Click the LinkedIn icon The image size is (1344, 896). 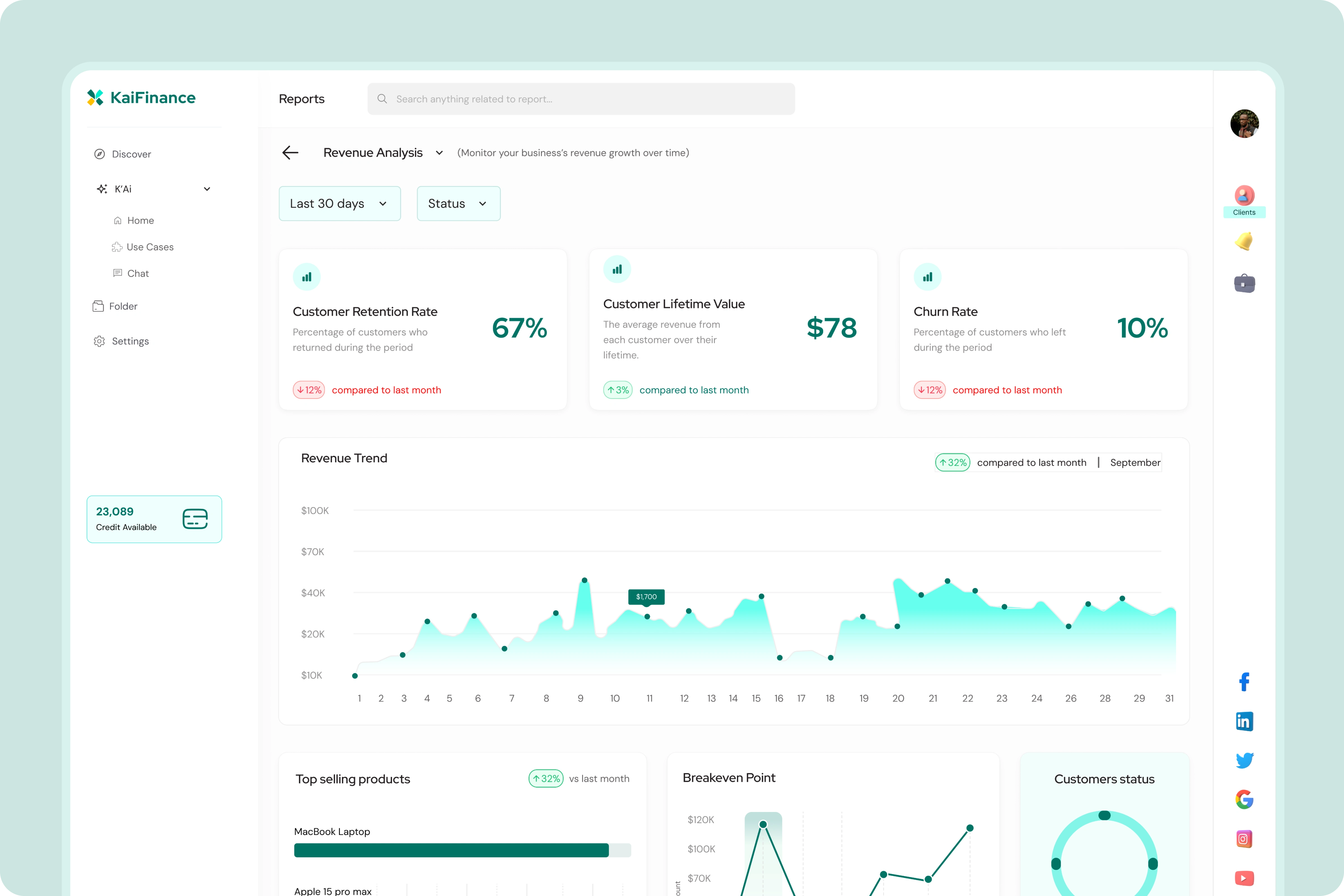point(1244,721)
